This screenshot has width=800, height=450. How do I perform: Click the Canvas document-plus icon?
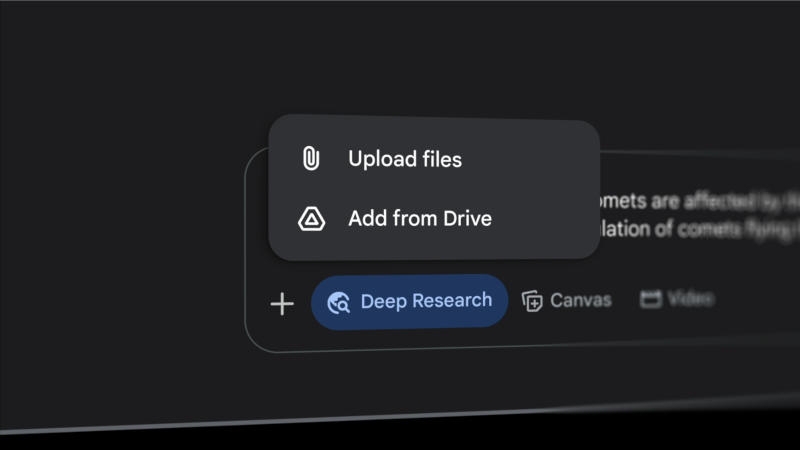[x=532, y=301]
